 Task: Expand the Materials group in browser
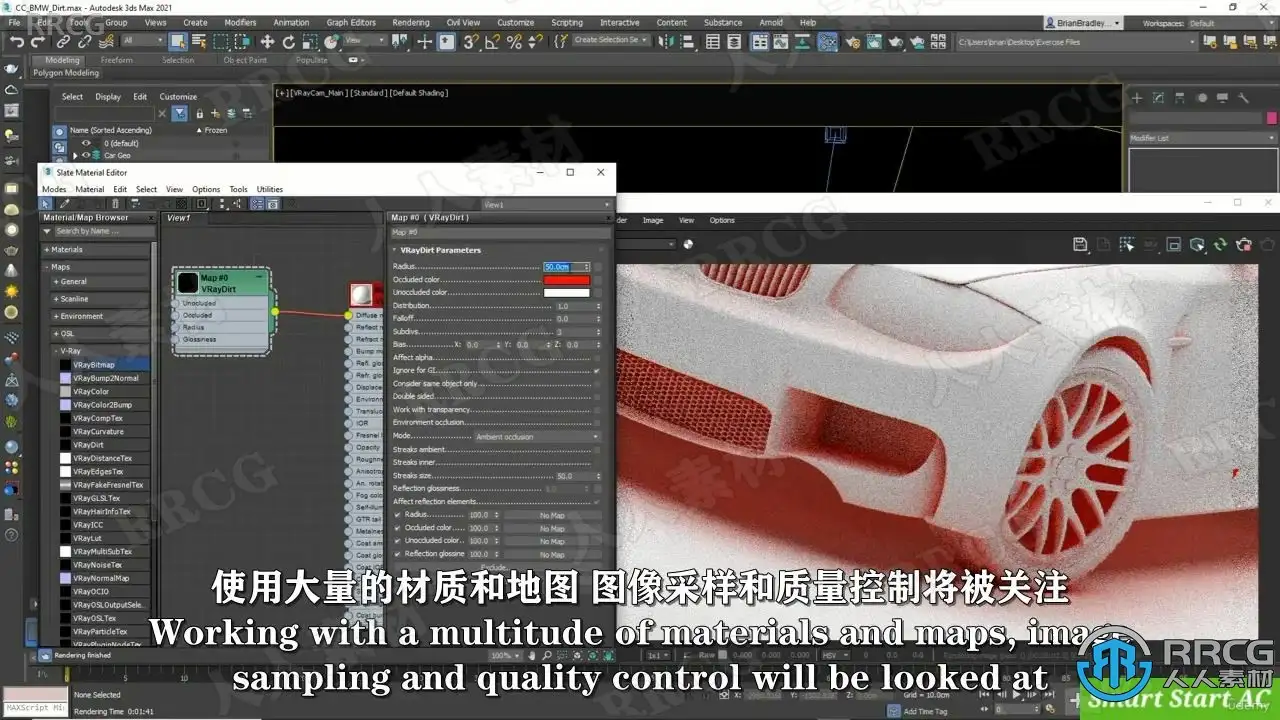[x=46, y=250]
